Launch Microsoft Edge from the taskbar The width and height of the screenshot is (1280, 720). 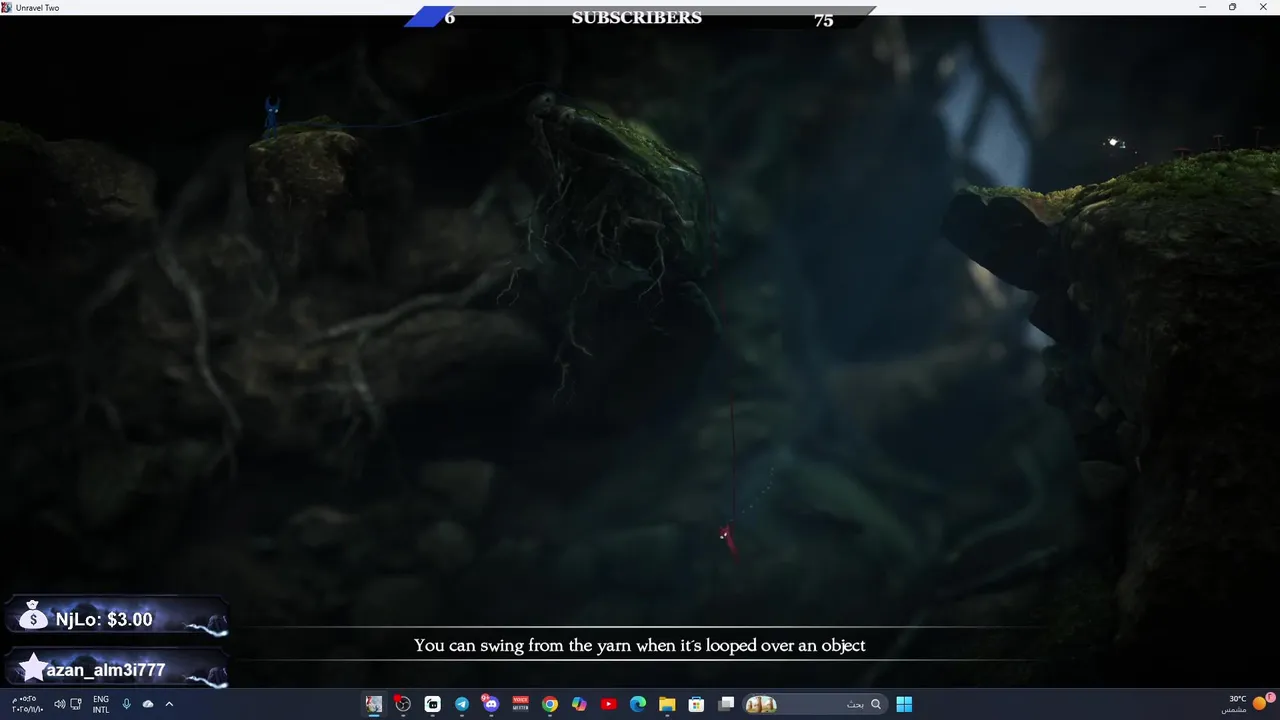638,704
